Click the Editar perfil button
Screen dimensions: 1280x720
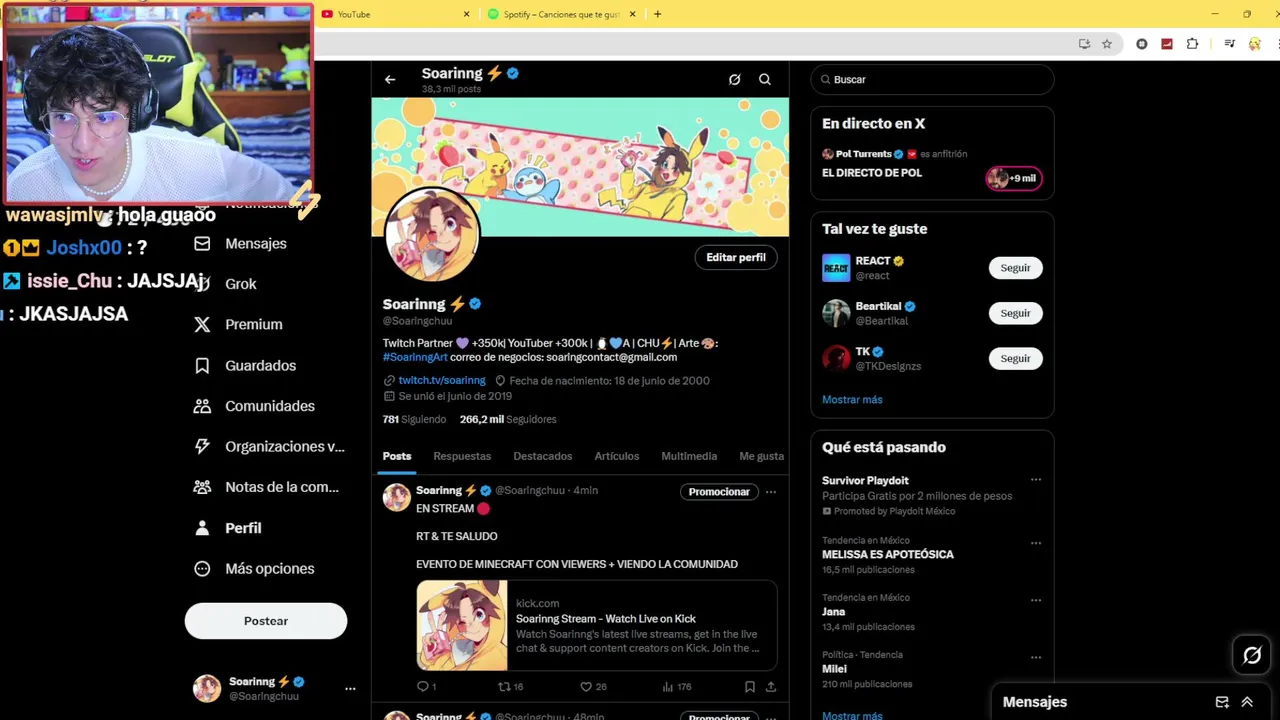click(736, 258)
